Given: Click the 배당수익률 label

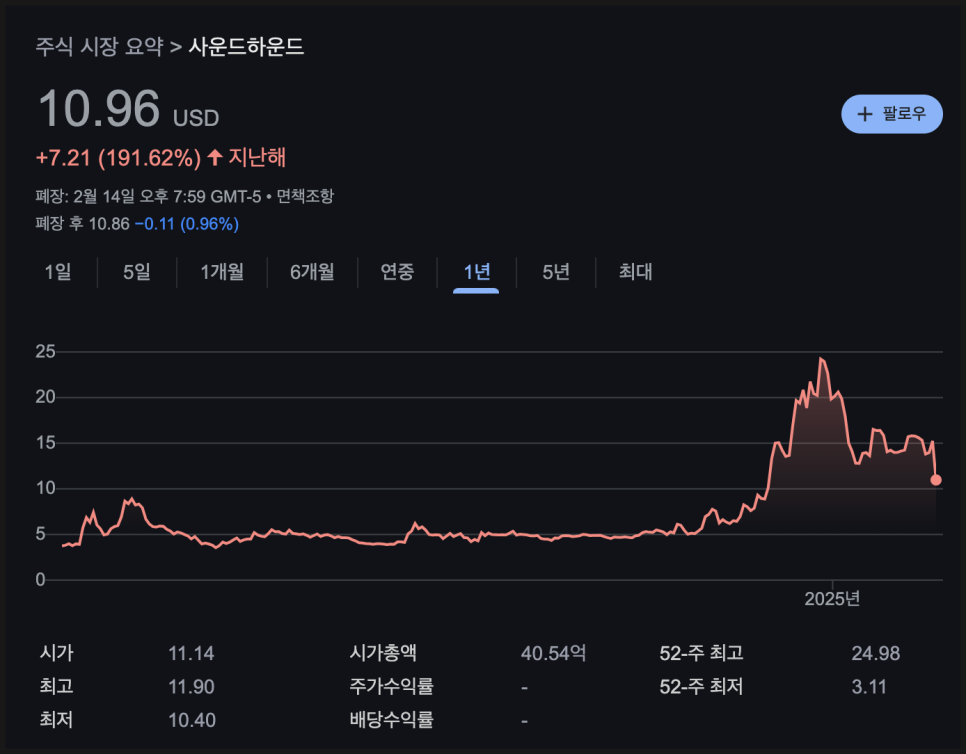Looking at the screenshot, I should 391,720.
